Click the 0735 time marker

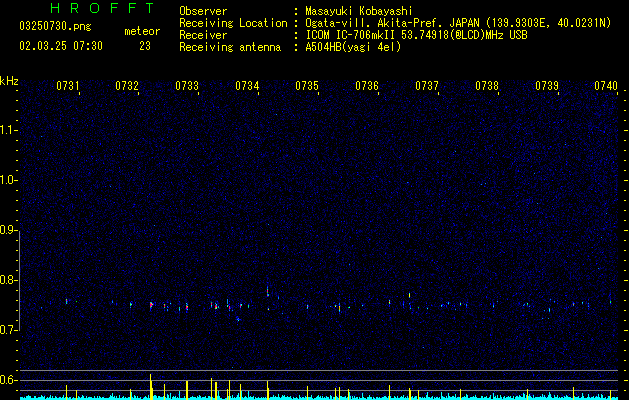[307, 86]
